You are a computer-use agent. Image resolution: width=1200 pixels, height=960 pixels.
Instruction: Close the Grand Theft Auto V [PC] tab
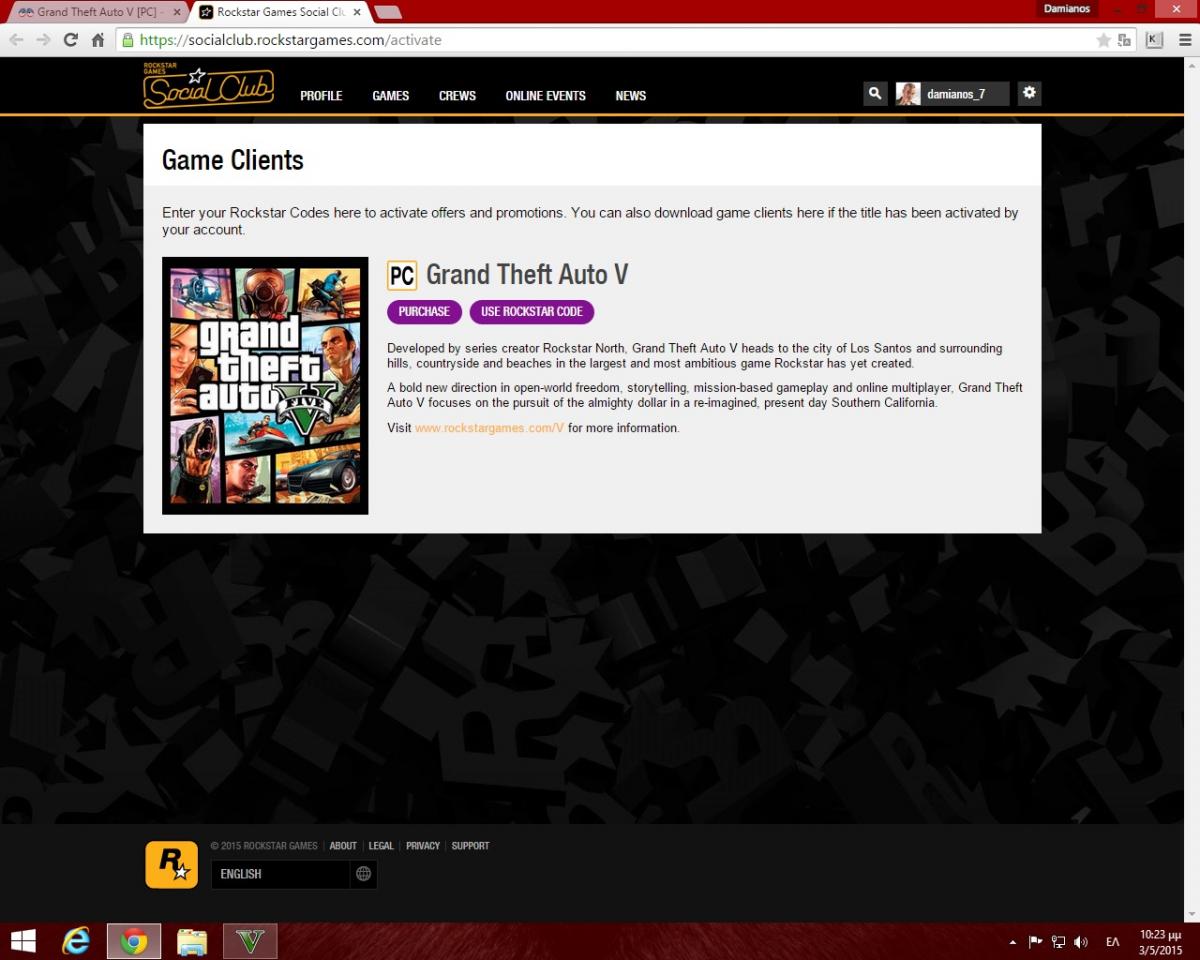(176, 12)
